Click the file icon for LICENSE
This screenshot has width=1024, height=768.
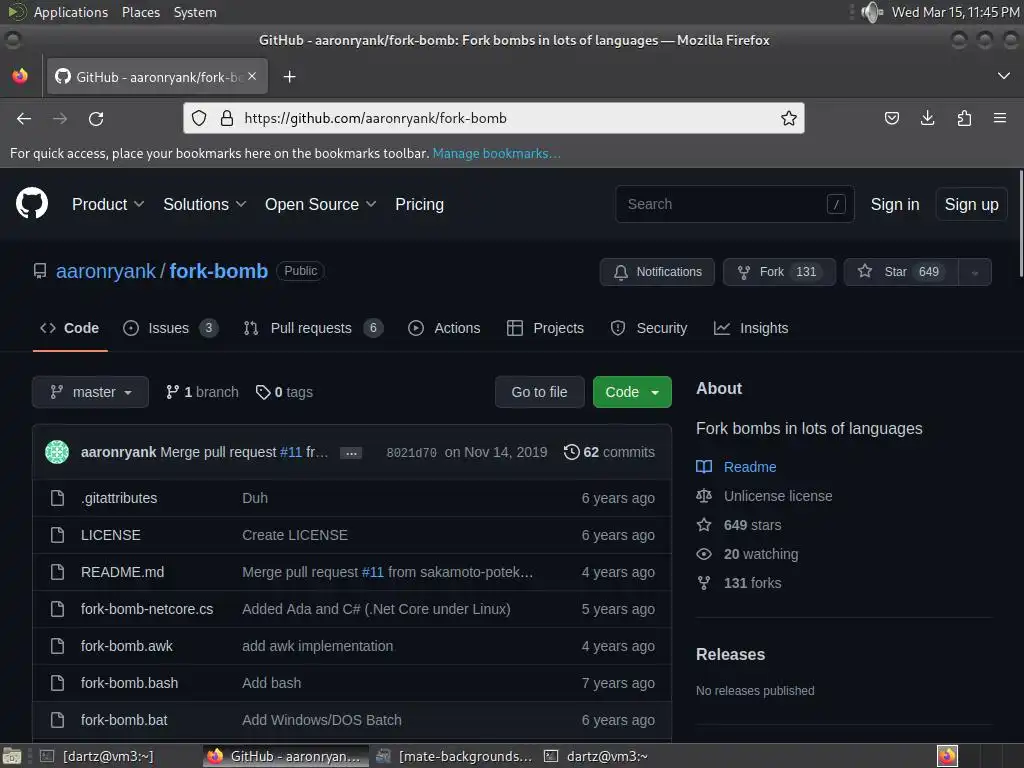click(57, 535)
